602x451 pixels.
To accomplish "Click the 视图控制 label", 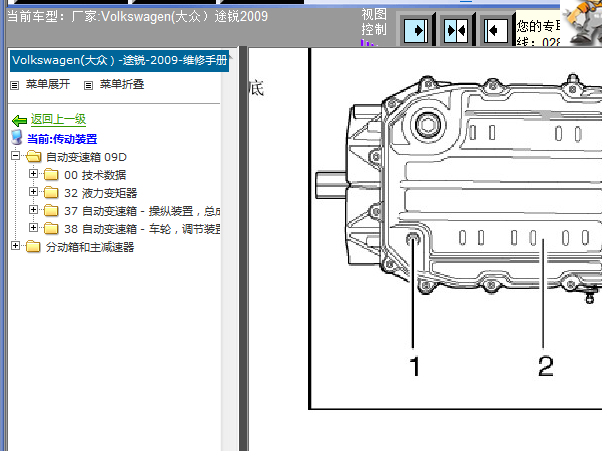I will [x=374, y=22].
